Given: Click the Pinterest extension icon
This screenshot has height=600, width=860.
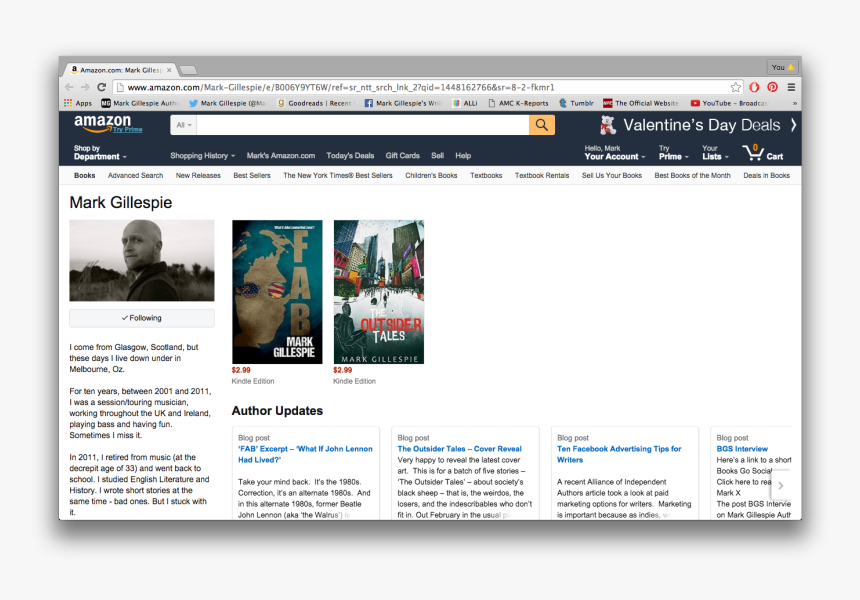Looking at the screenshot, I should tap(772, 87).
